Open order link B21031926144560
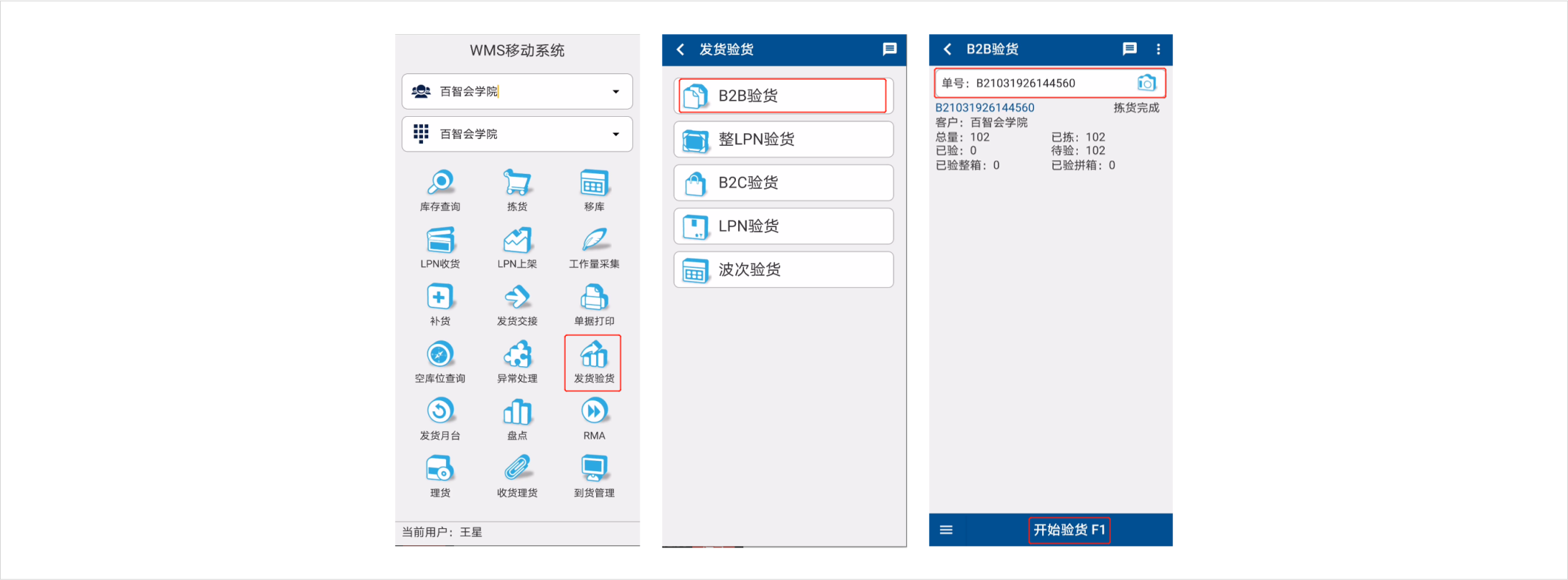This screenshot has width=1568, height=580. (984, 108)
